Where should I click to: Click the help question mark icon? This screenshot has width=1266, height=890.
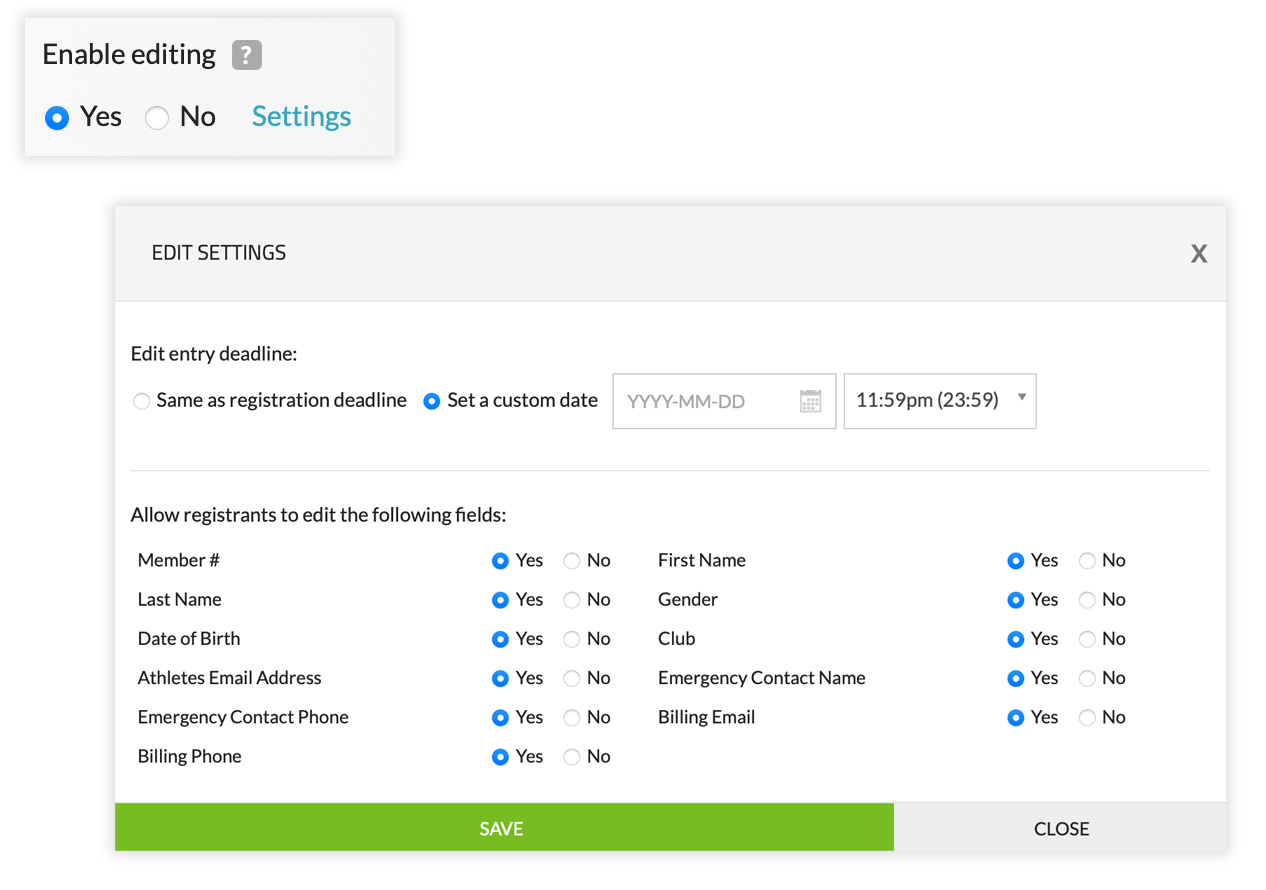246,55
